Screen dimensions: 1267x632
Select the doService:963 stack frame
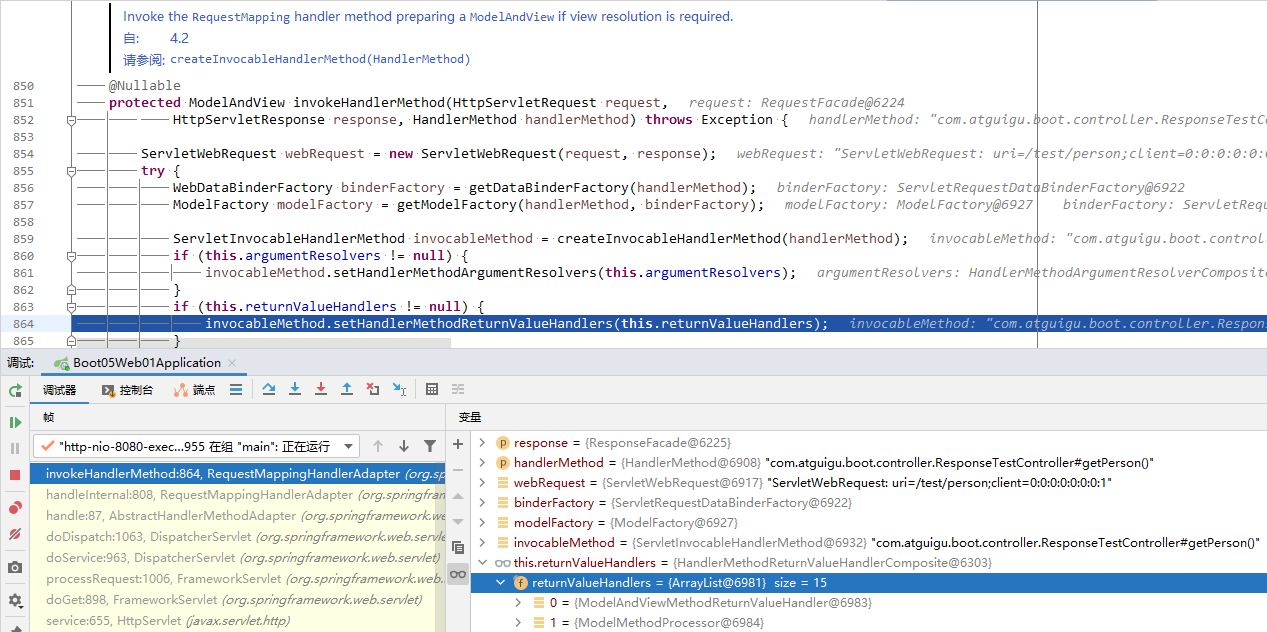pyautogui.click(x=237, y=558)
